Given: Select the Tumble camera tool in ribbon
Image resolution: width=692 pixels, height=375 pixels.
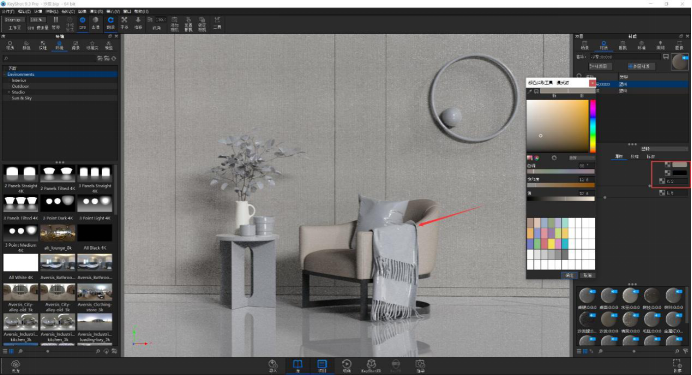Looking at the screenshot, I should pos(110,23).
